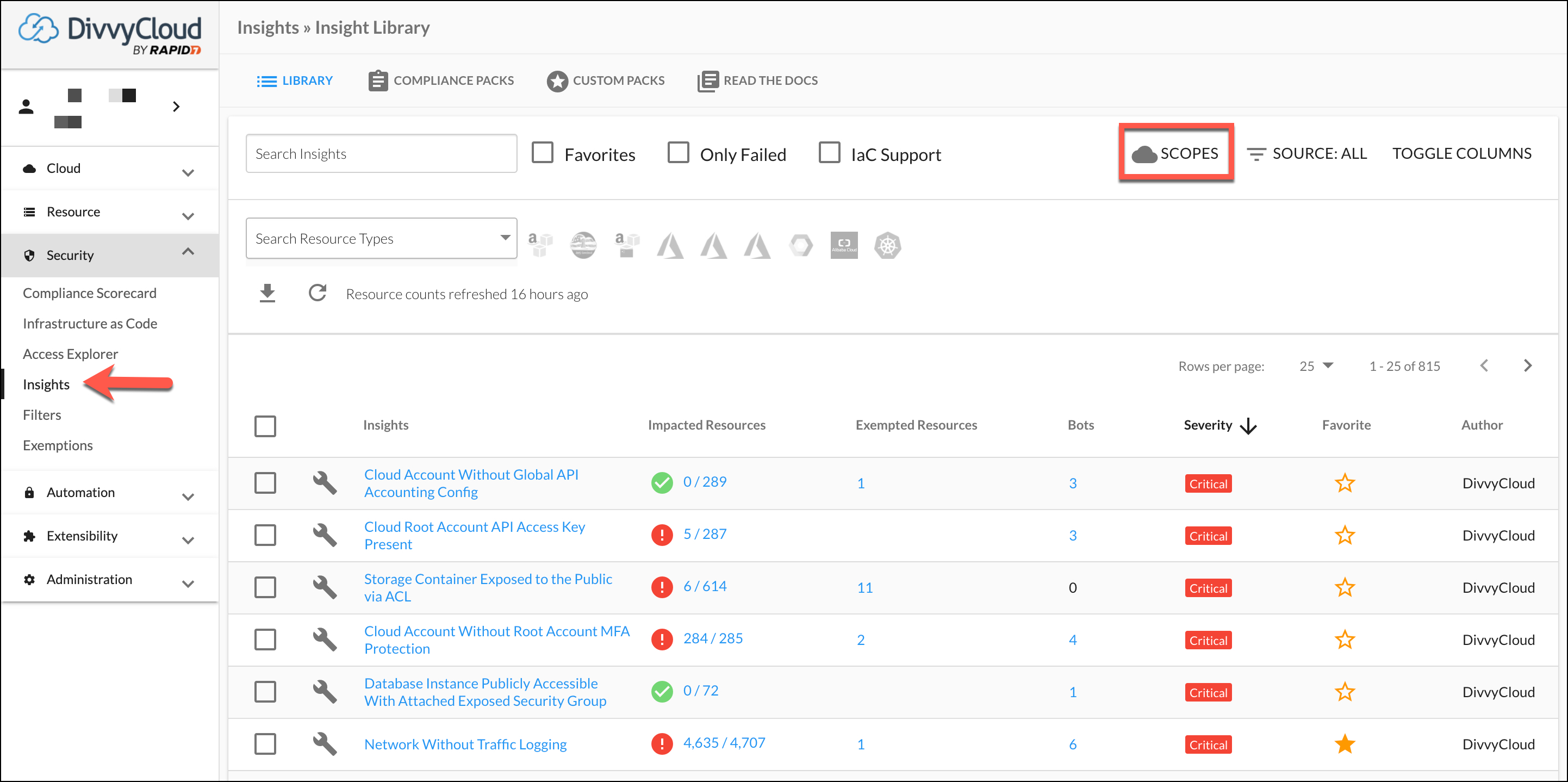This screenshot has width=1568, height=782.
Task: Open the Search Resource Types dropdown
Action: (381, 238)
